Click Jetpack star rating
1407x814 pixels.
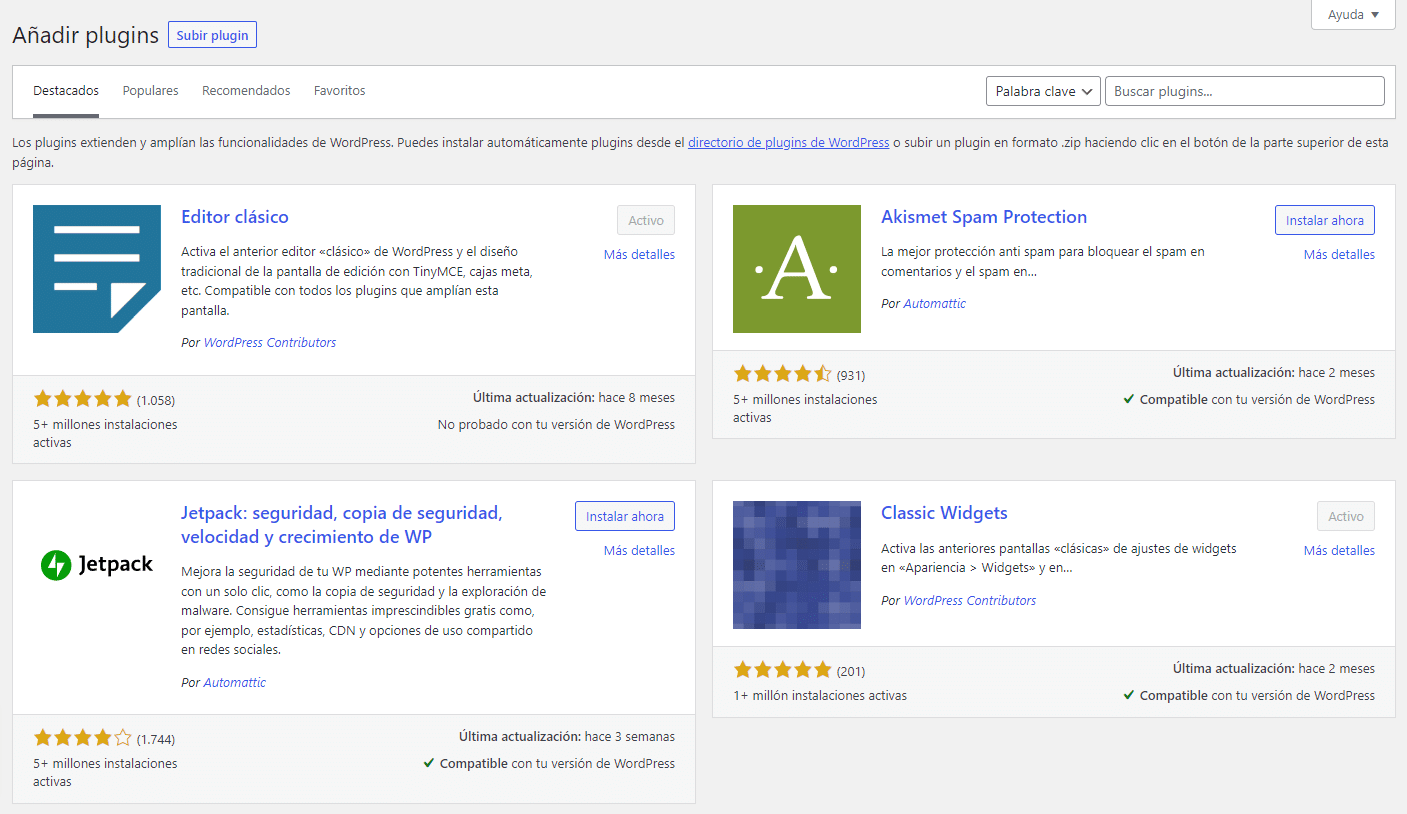coord(82,738)
